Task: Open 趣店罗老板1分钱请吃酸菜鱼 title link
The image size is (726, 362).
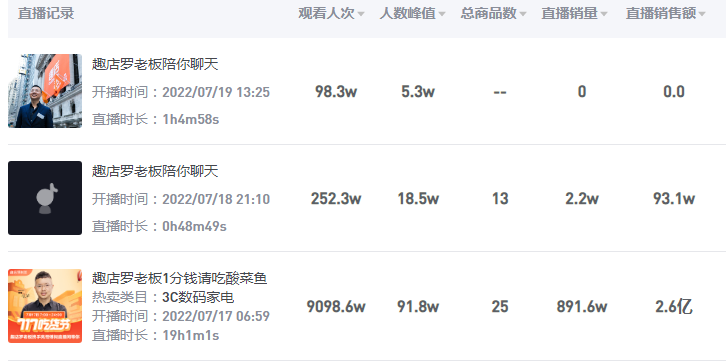Action: 180,278
